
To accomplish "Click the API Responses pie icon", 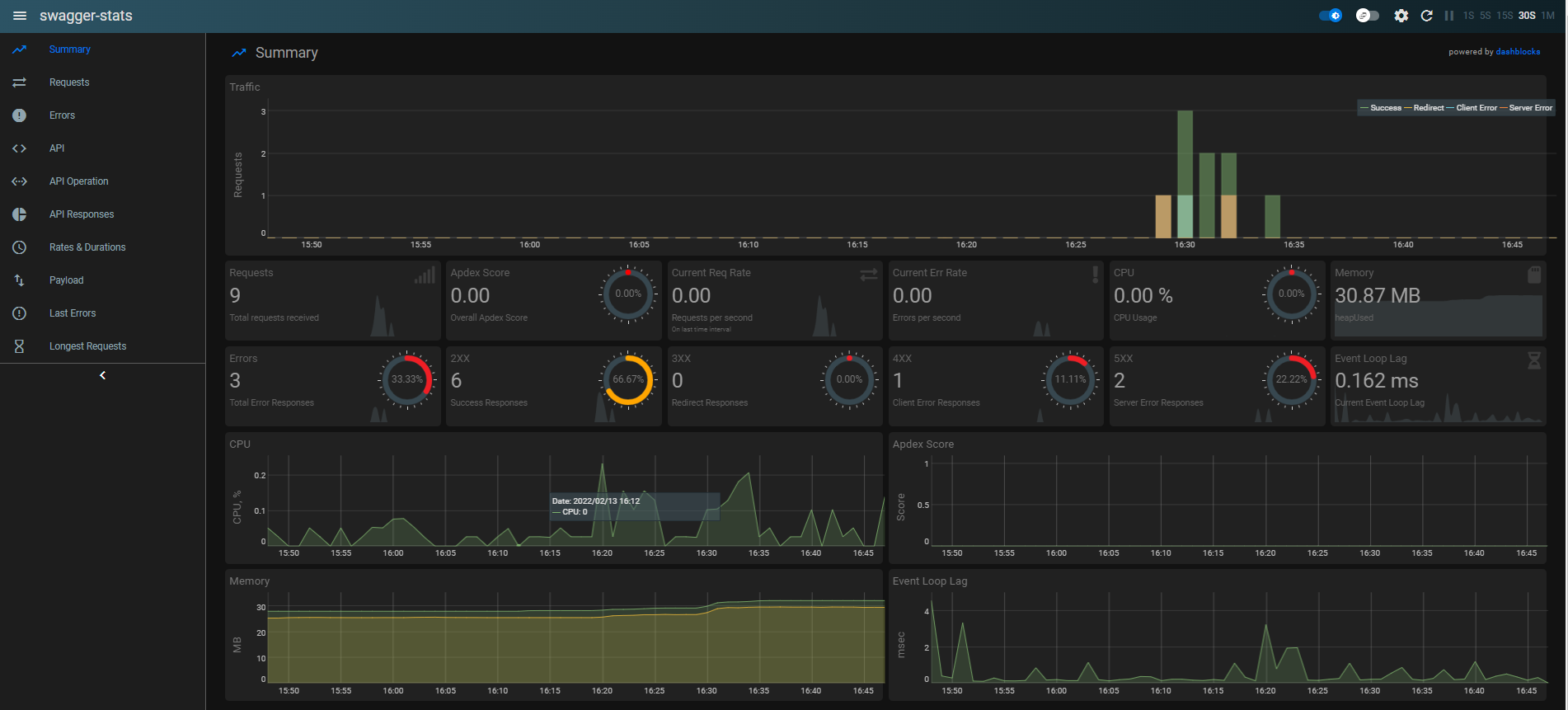I will [x=20, y=214].
